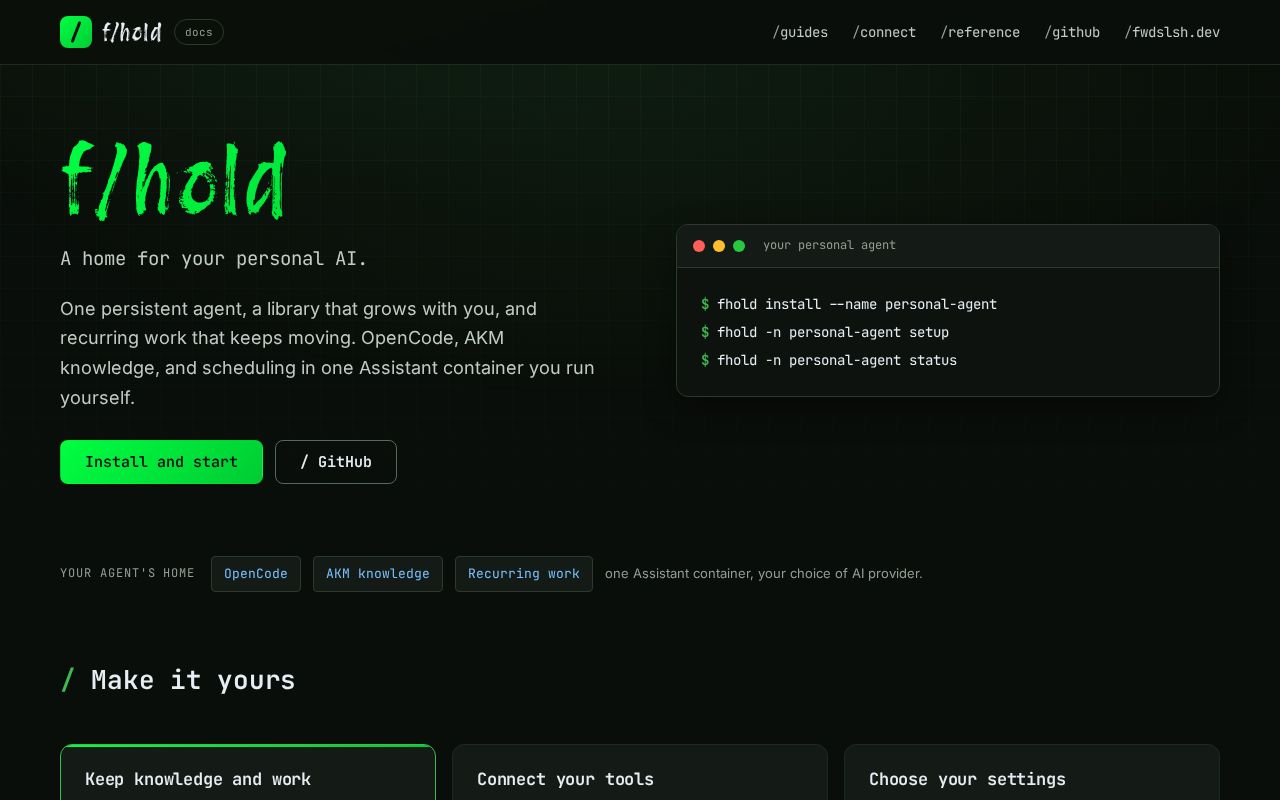Click the 'fhold install --name personal-agent' command line
Image resolution: width=1280 pixels, height=800 pixels.
point(849,304)
